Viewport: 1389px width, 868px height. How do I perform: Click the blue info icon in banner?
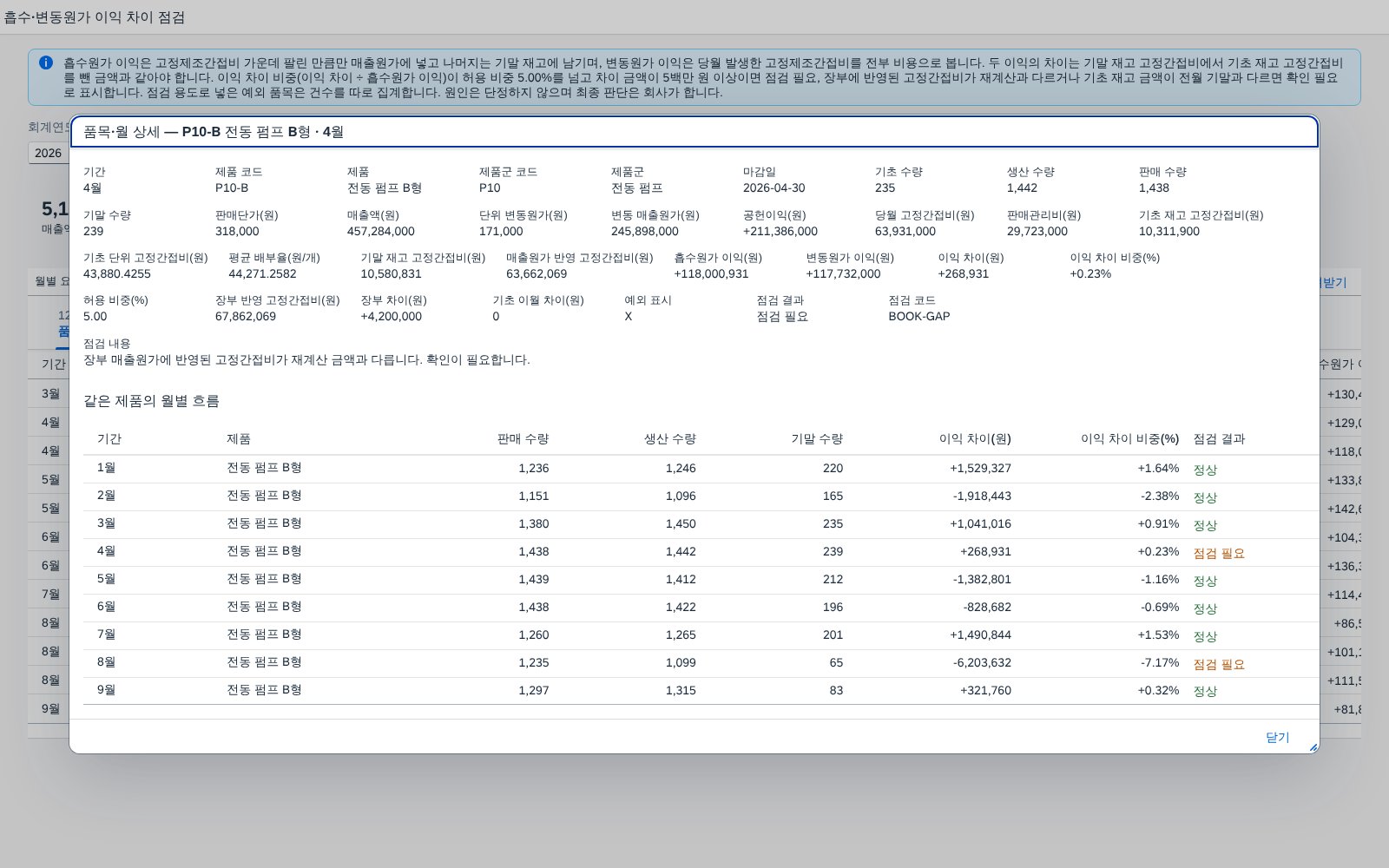pos(46,62)
